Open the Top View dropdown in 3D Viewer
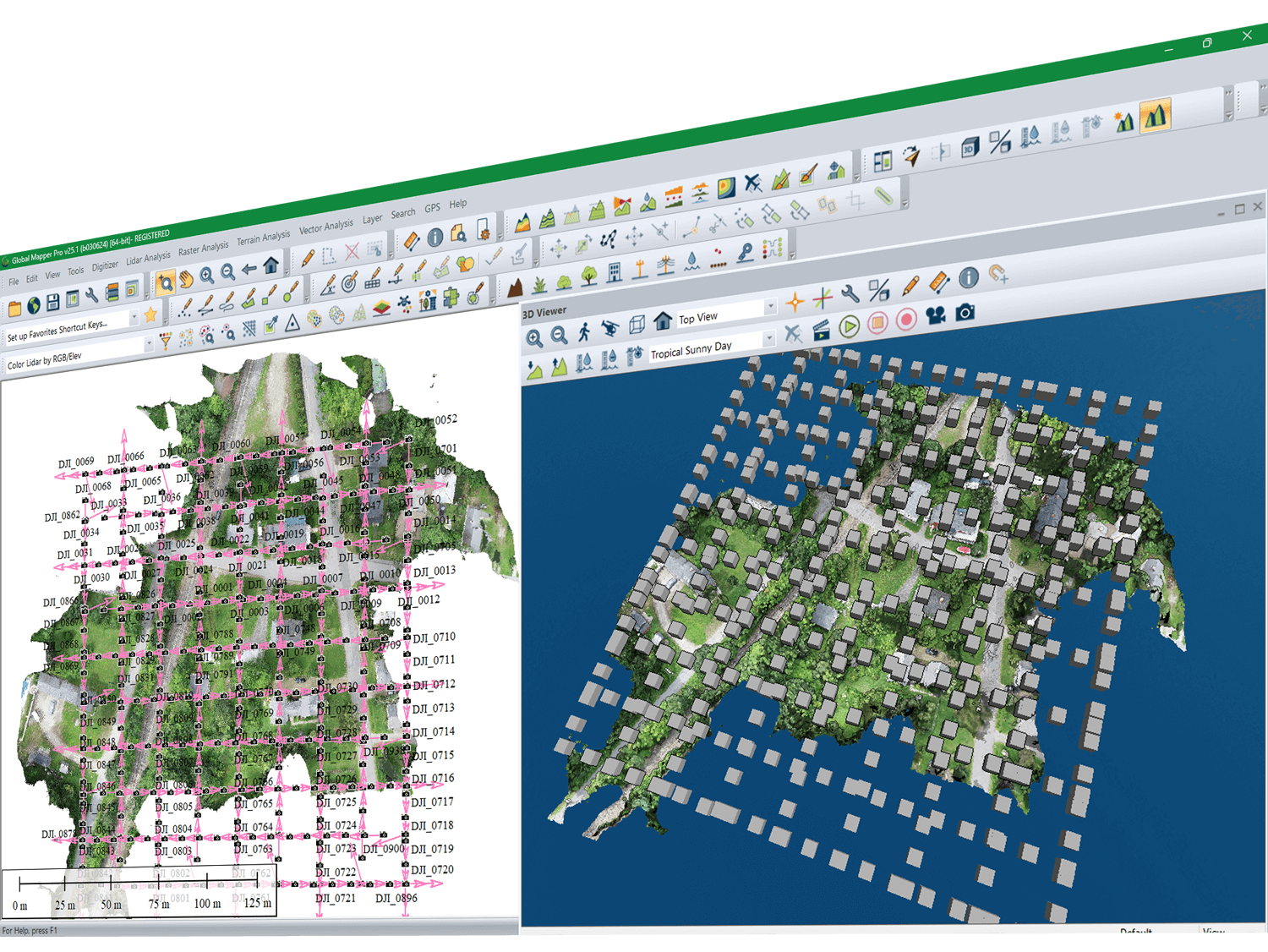 pyautogui.click(x=770, y=306)
